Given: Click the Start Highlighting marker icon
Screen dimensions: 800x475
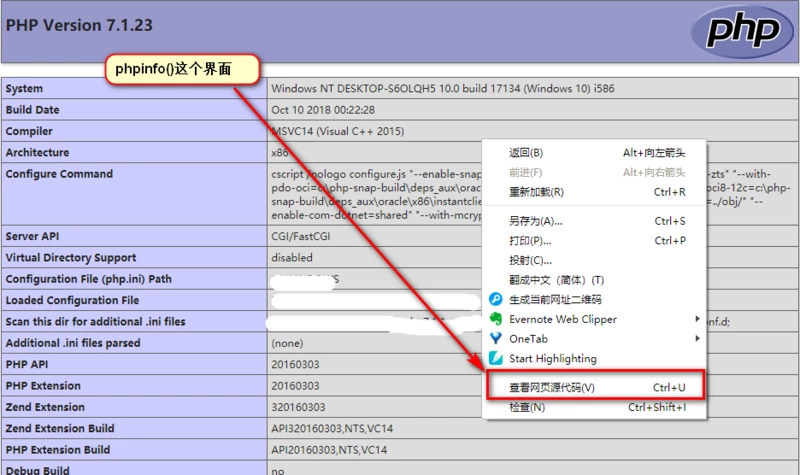Looking at the screenshot, I should coord(494,358).
